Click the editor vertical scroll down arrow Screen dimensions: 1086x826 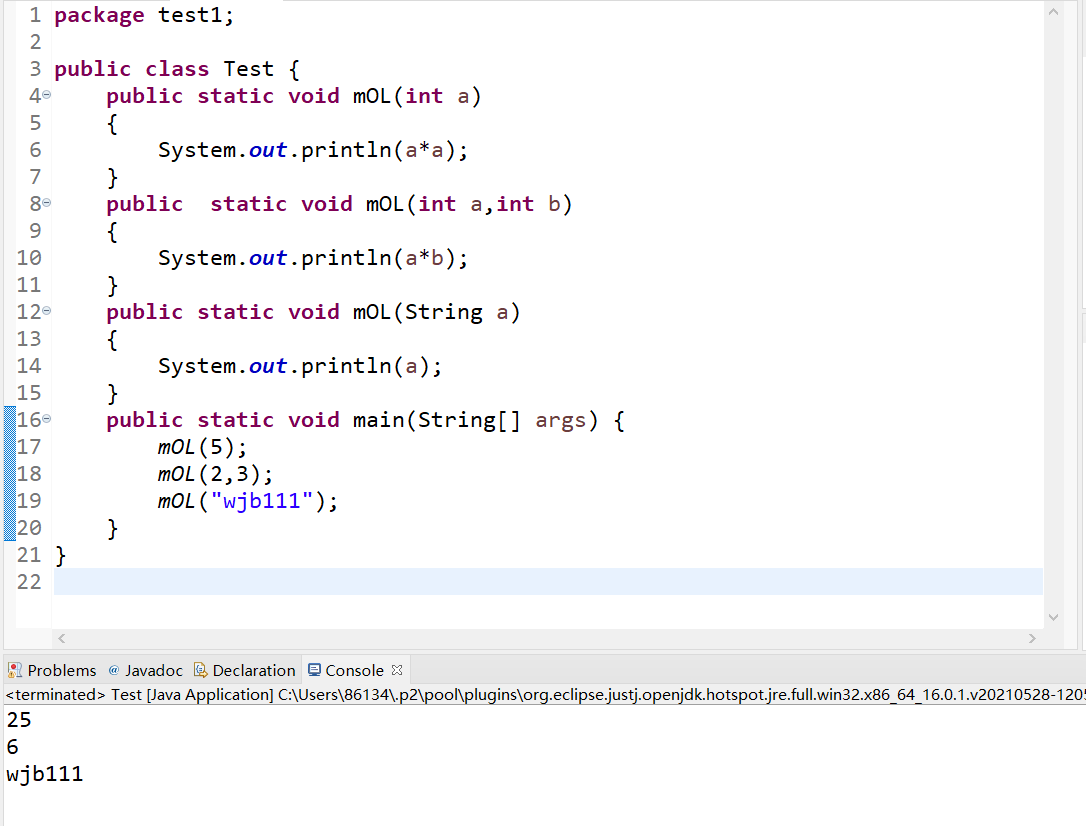point(1053,617)
